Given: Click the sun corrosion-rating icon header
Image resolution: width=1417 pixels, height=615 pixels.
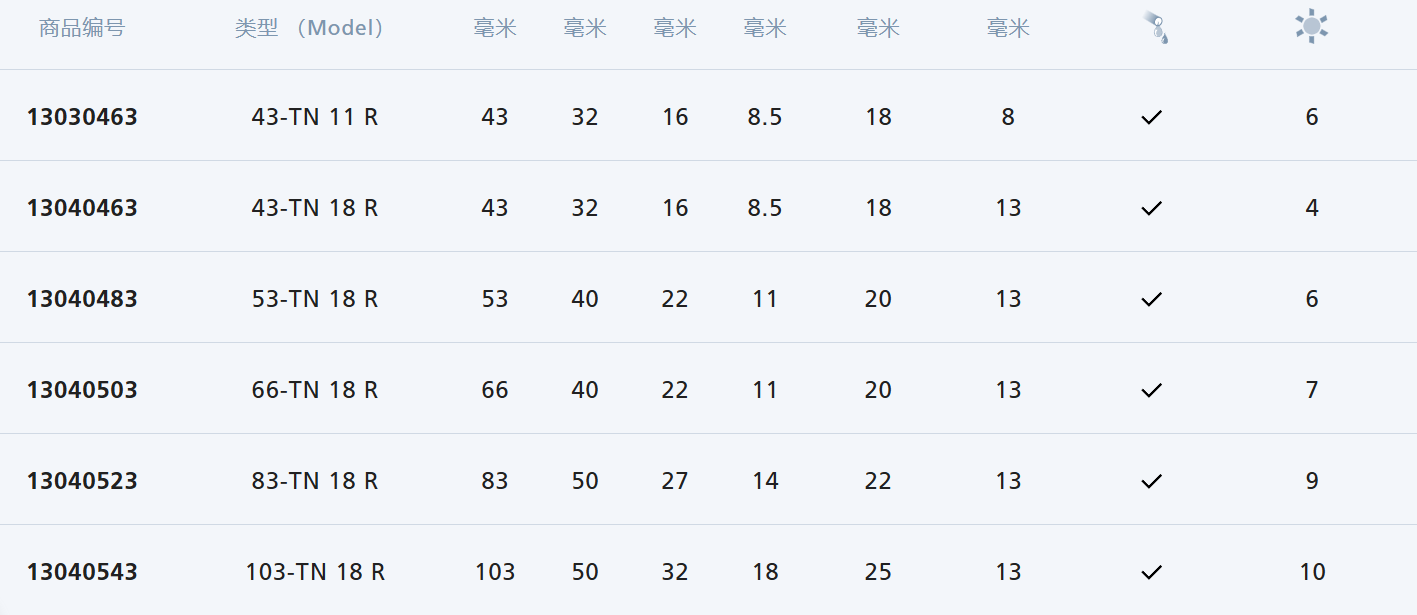Looking at the screenshot, I should (x=1311, y=27).
